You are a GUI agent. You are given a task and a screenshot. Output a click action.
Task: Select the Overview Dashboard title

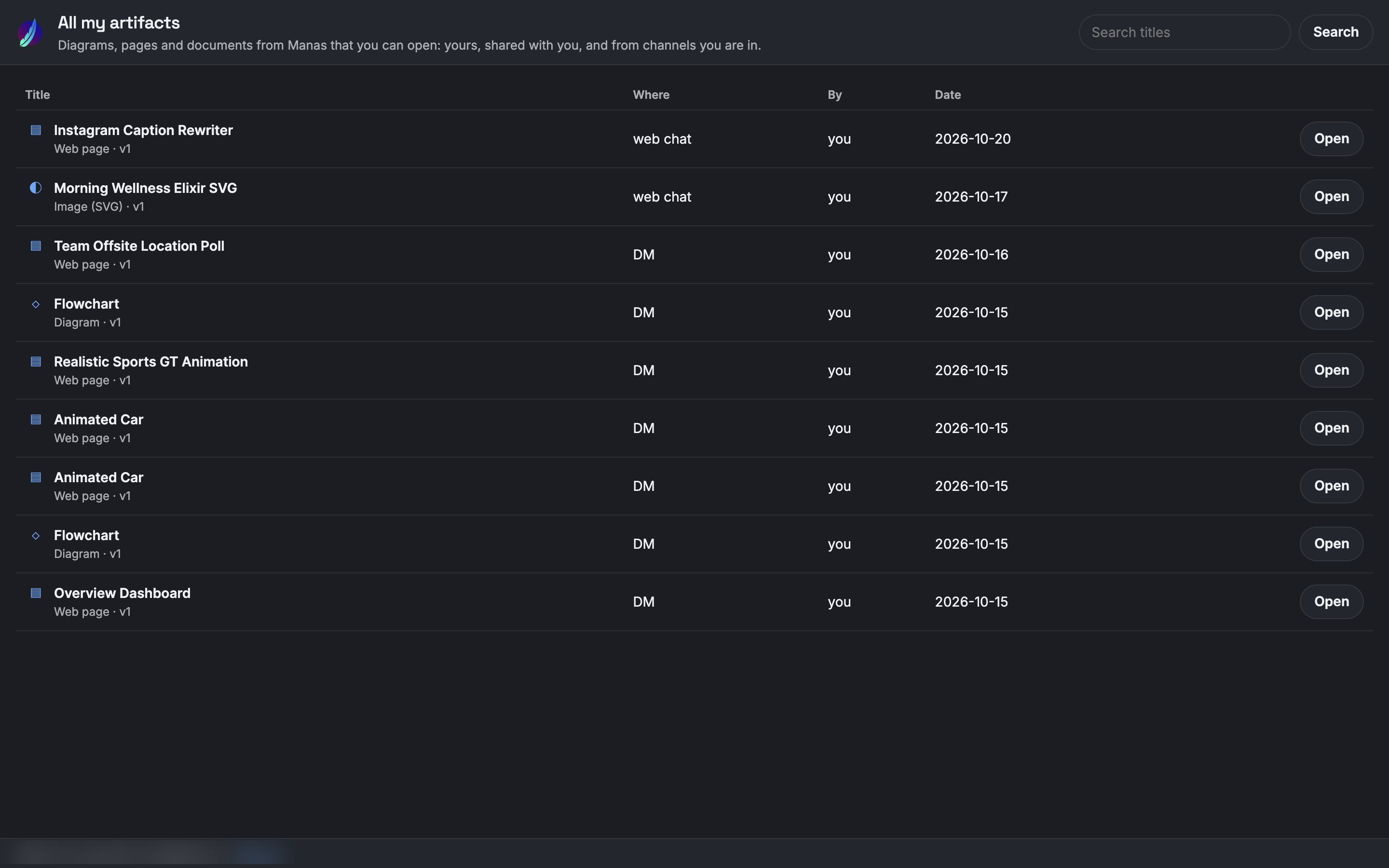pos(122,593)
